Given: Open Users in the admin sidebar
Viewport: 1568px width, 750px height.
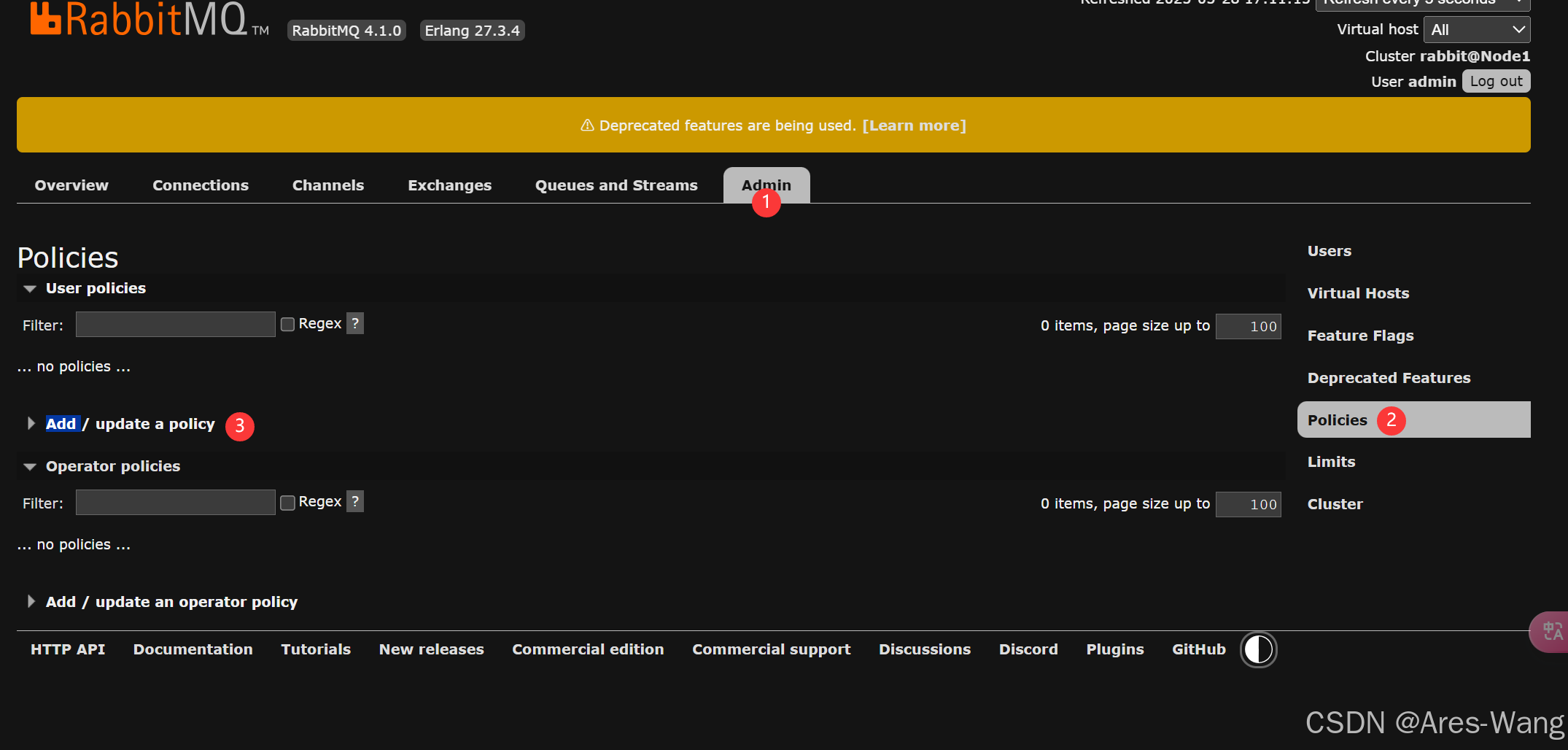Looking at the screenshot, I should (x=1329, y=251).
